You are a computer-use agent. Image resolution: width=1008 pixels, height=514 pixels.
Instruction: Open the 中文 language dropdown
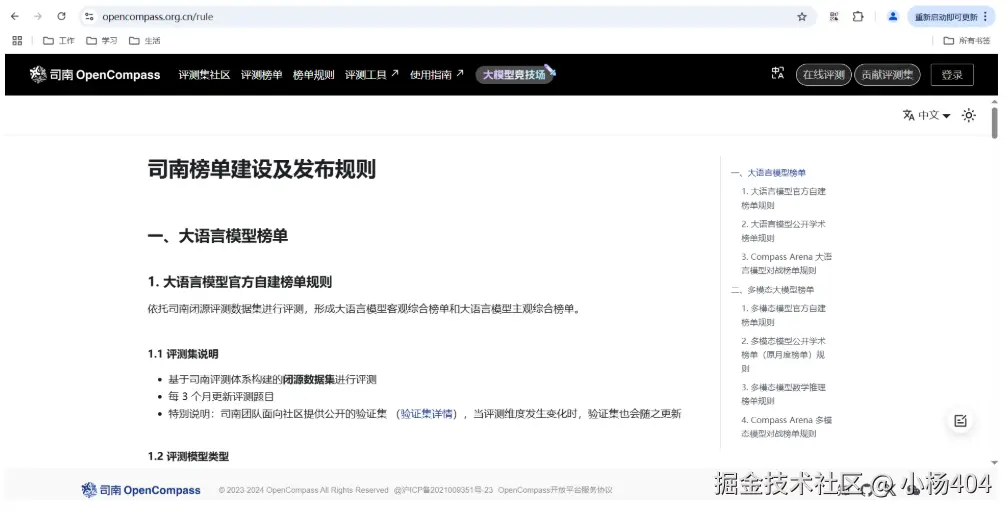[x=926, y=115]
